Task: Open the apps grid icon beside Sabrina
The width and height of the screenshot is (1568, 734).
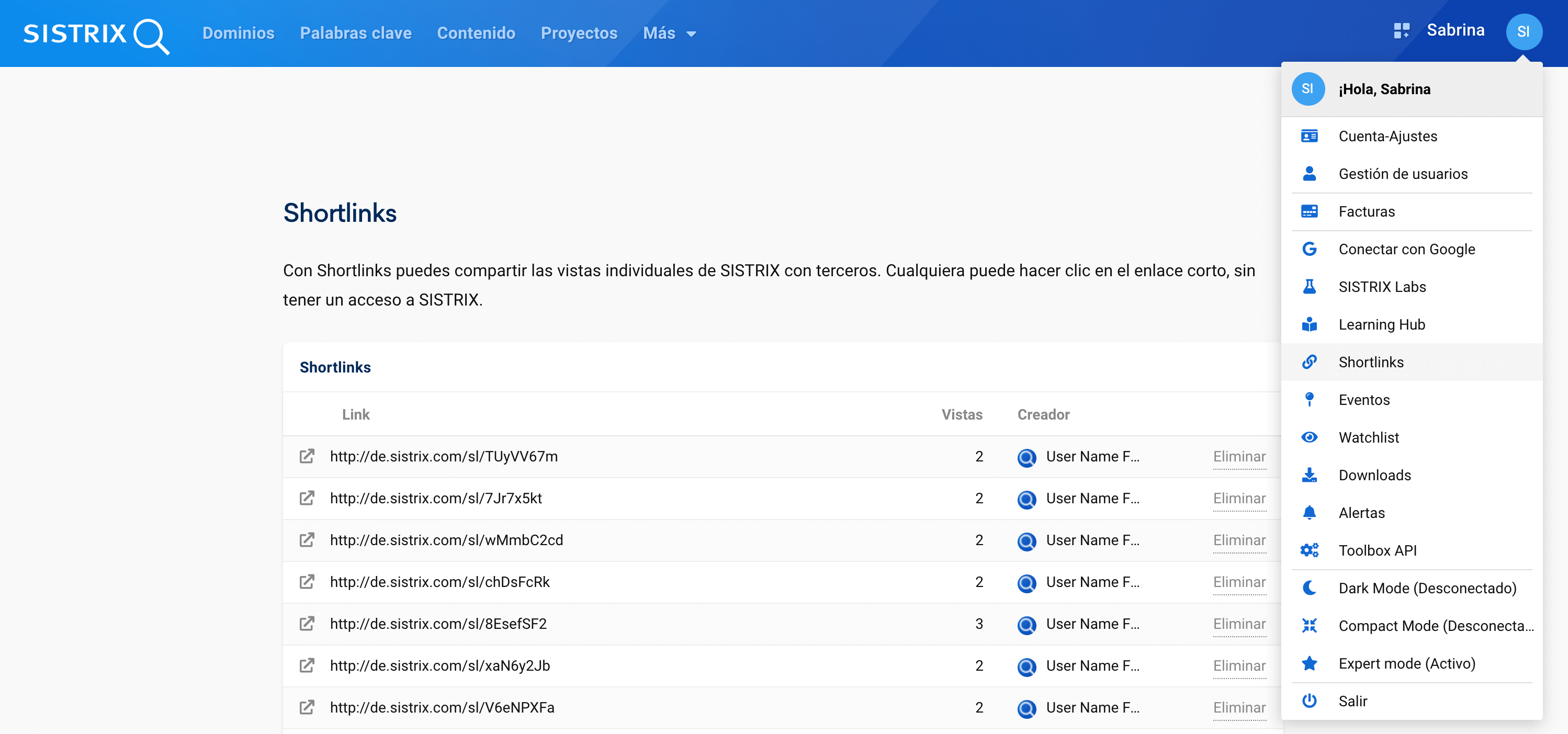Action: (x=1401, y=31)
